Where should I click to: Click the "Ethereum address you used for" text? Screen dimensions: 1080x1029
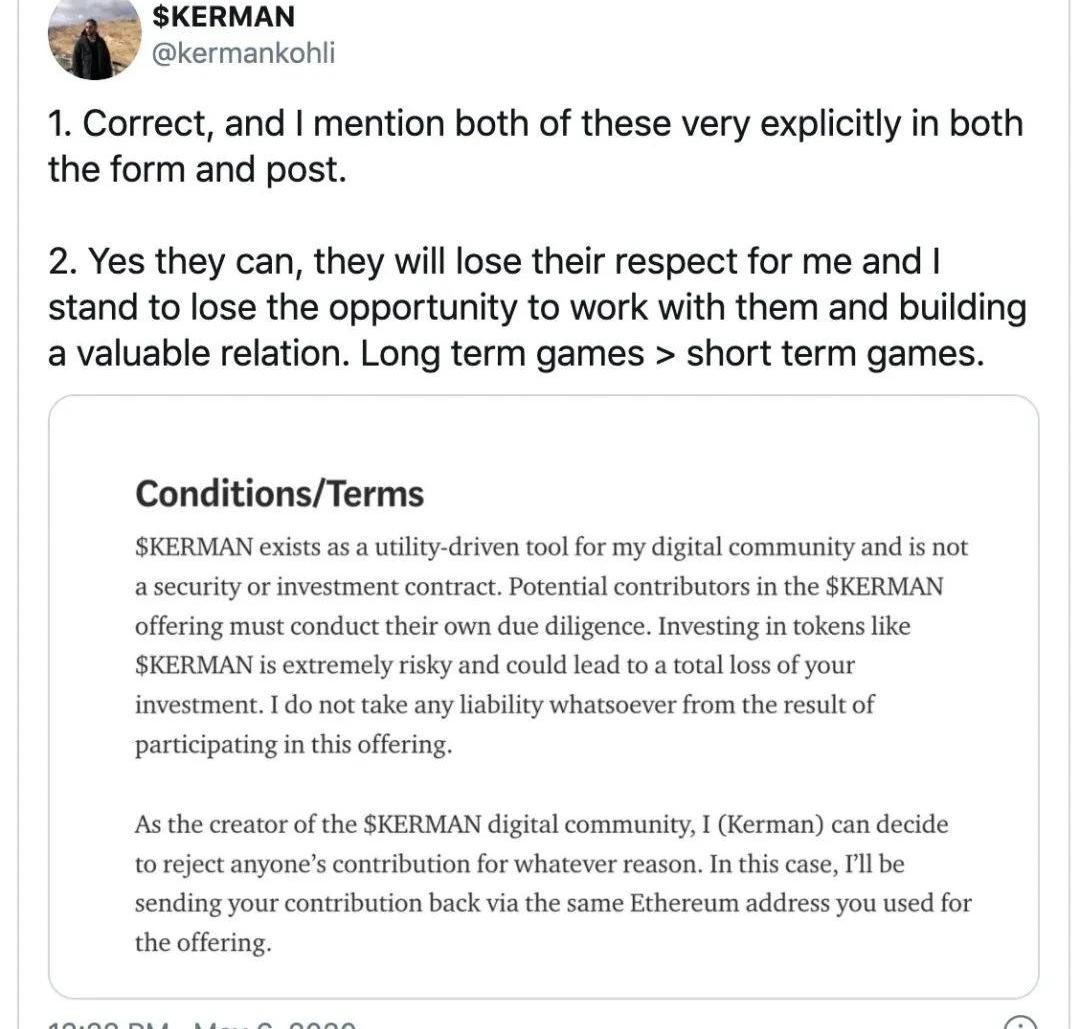tap(800, 903)
